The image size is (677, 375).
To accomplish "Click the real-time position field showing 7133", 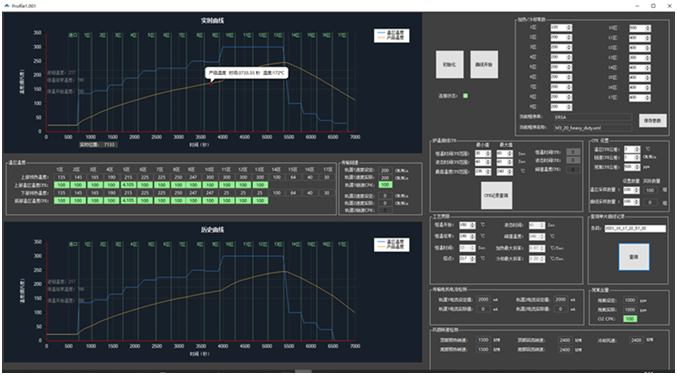I will point(109,145).
